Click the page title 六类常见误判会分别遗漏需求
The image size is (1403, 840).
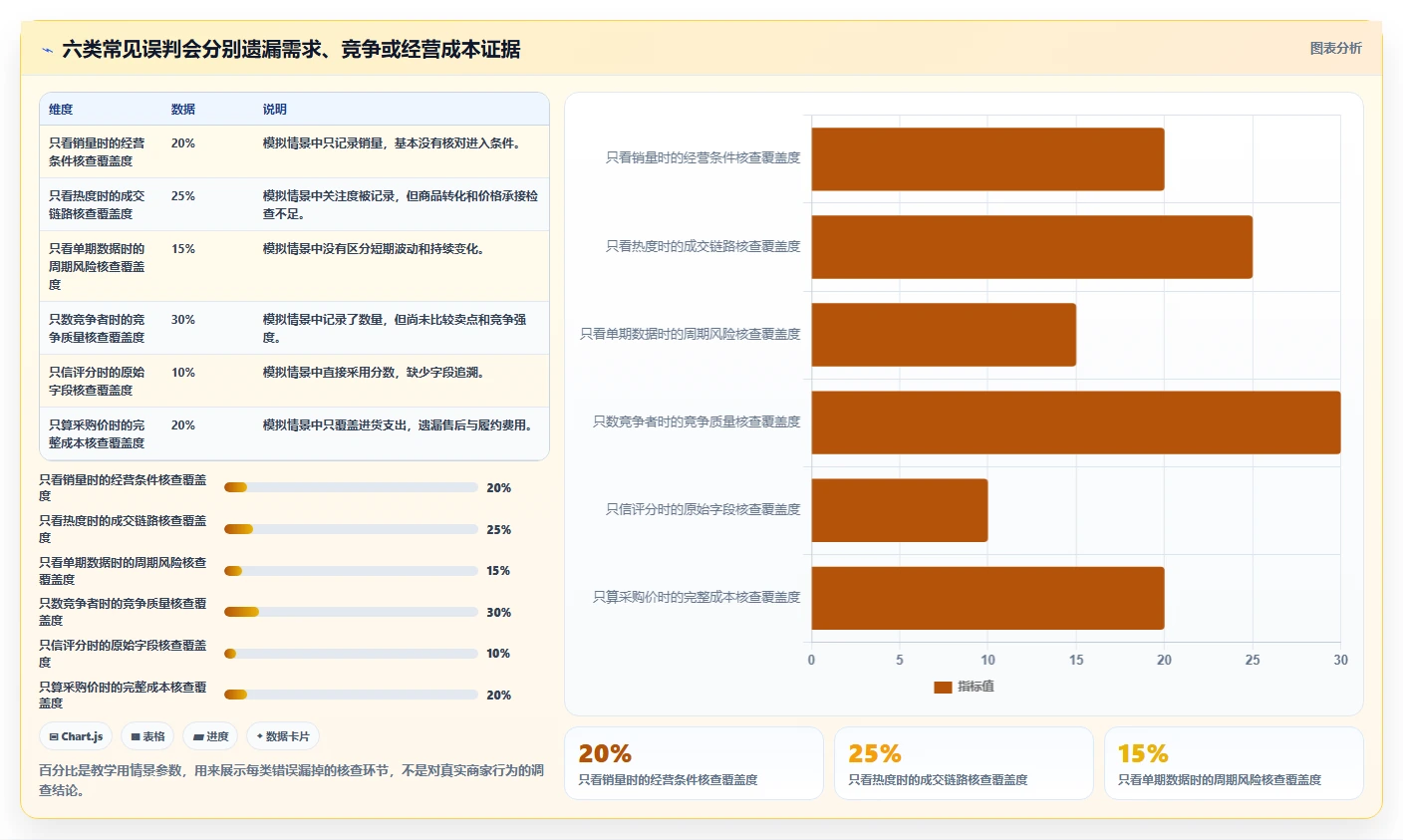(x=291, y=49)
